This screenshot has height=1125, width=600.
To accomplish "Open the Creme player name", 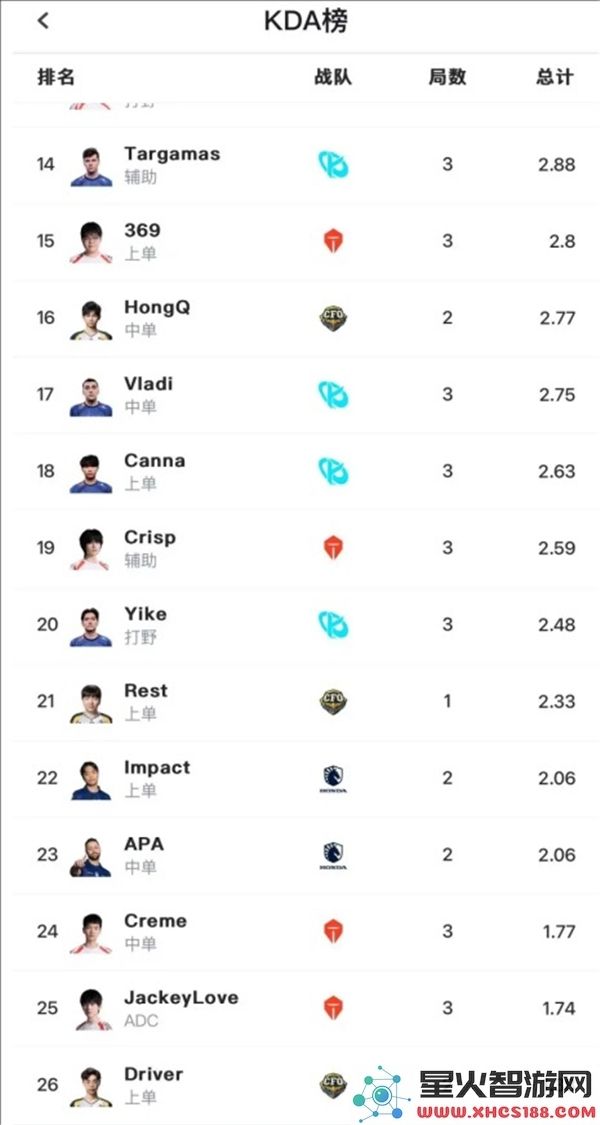I will pyautogui.click(x=155, y=921).
